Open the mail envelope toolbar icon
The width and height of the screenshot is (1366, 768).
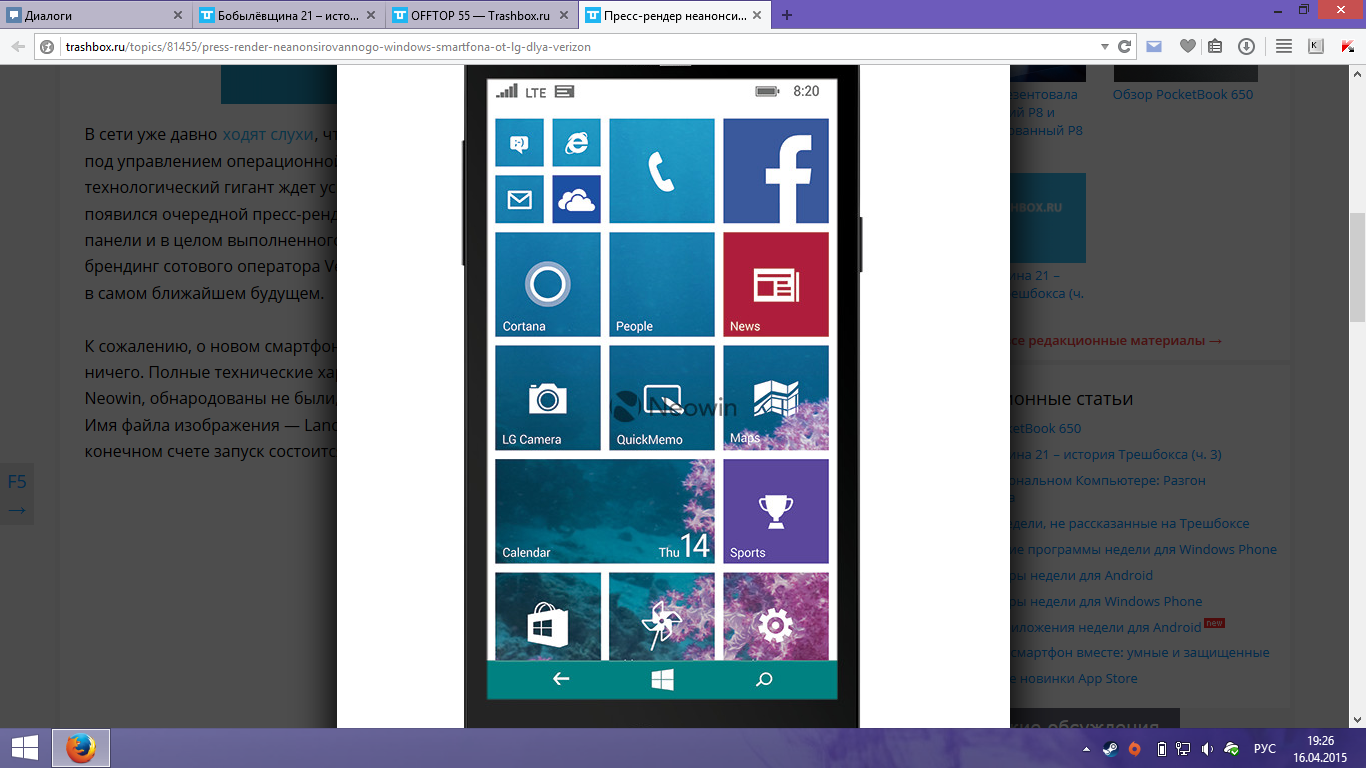[1154, 46]
